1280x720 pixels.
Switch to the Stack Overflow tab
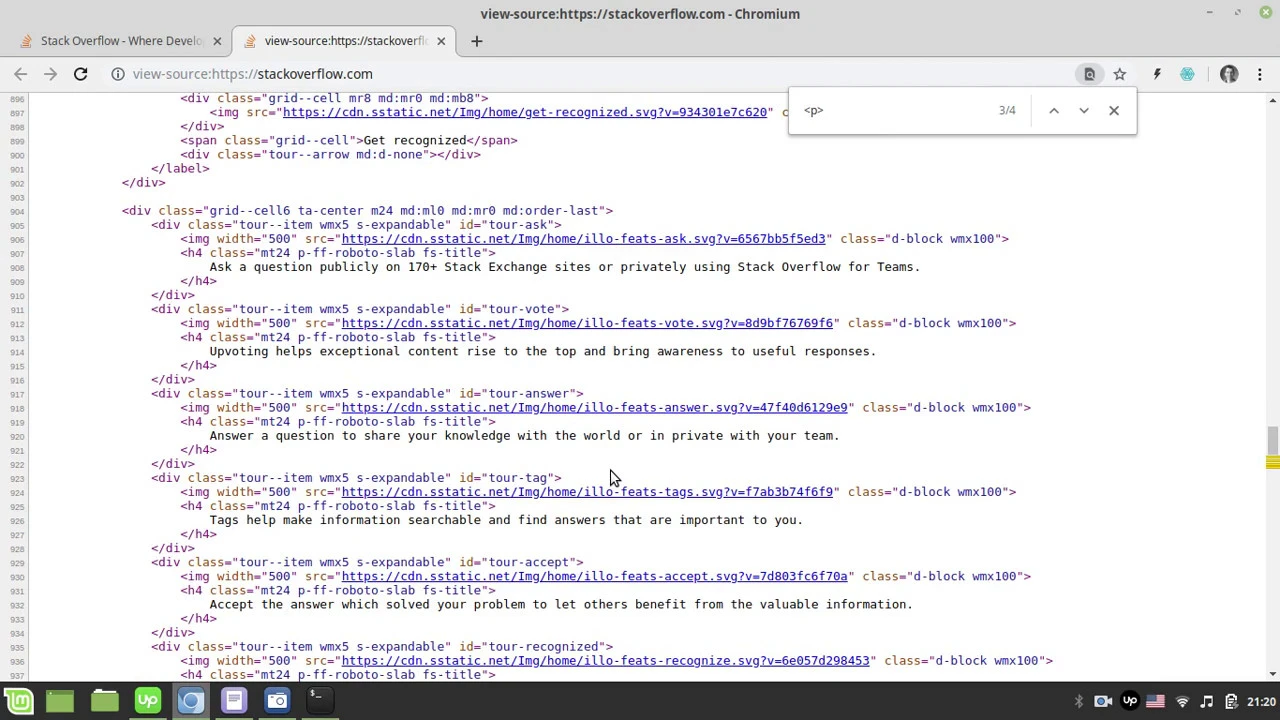pos(122,41)
